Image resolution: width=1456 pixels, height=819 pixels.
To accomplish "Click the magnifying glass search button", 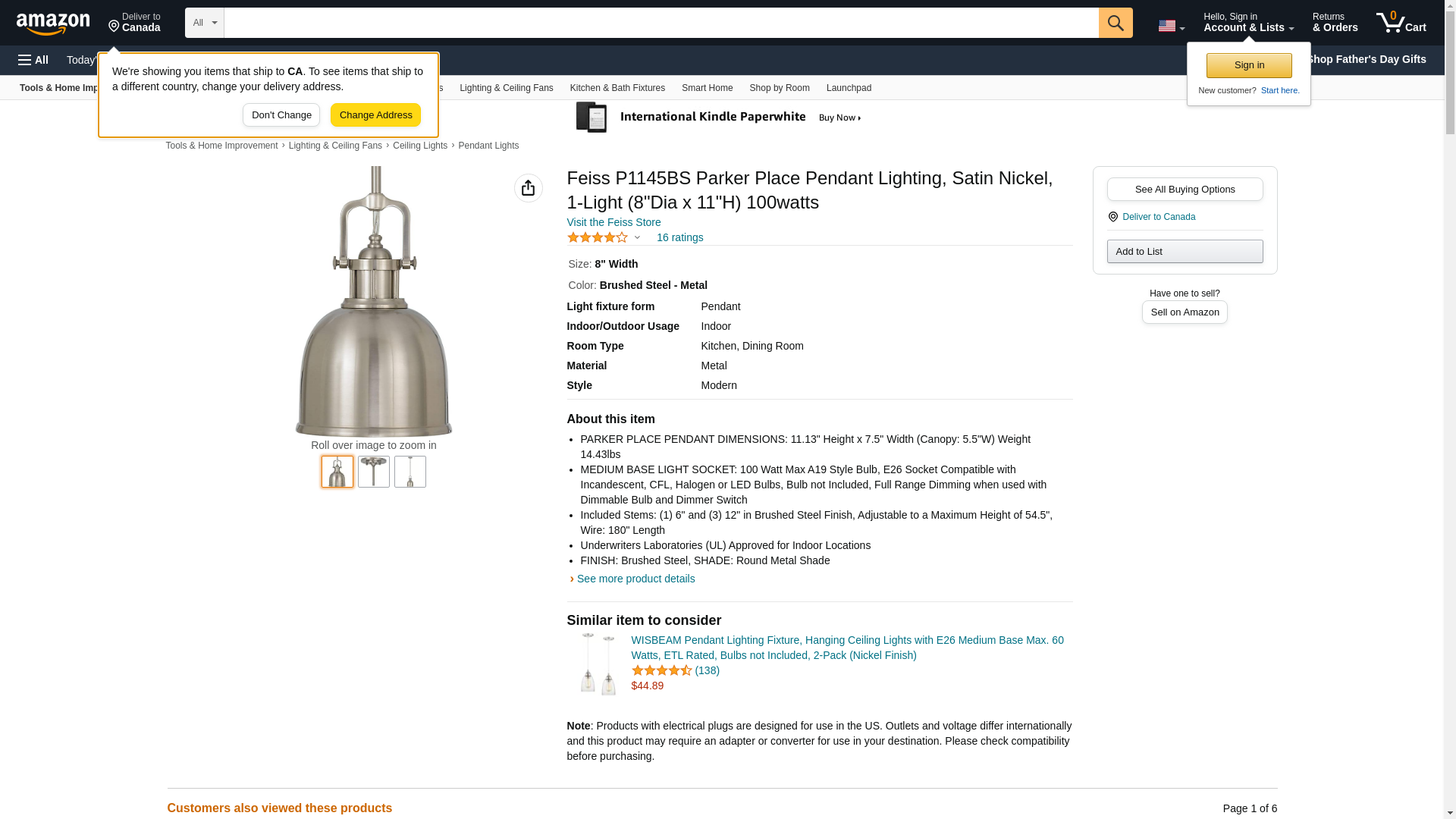I will tap(1115, 23).
